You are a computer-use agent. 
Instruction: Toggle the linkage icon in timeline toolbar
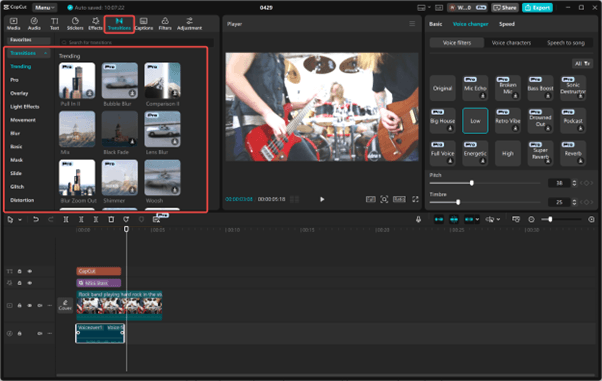tap(469, 219)
